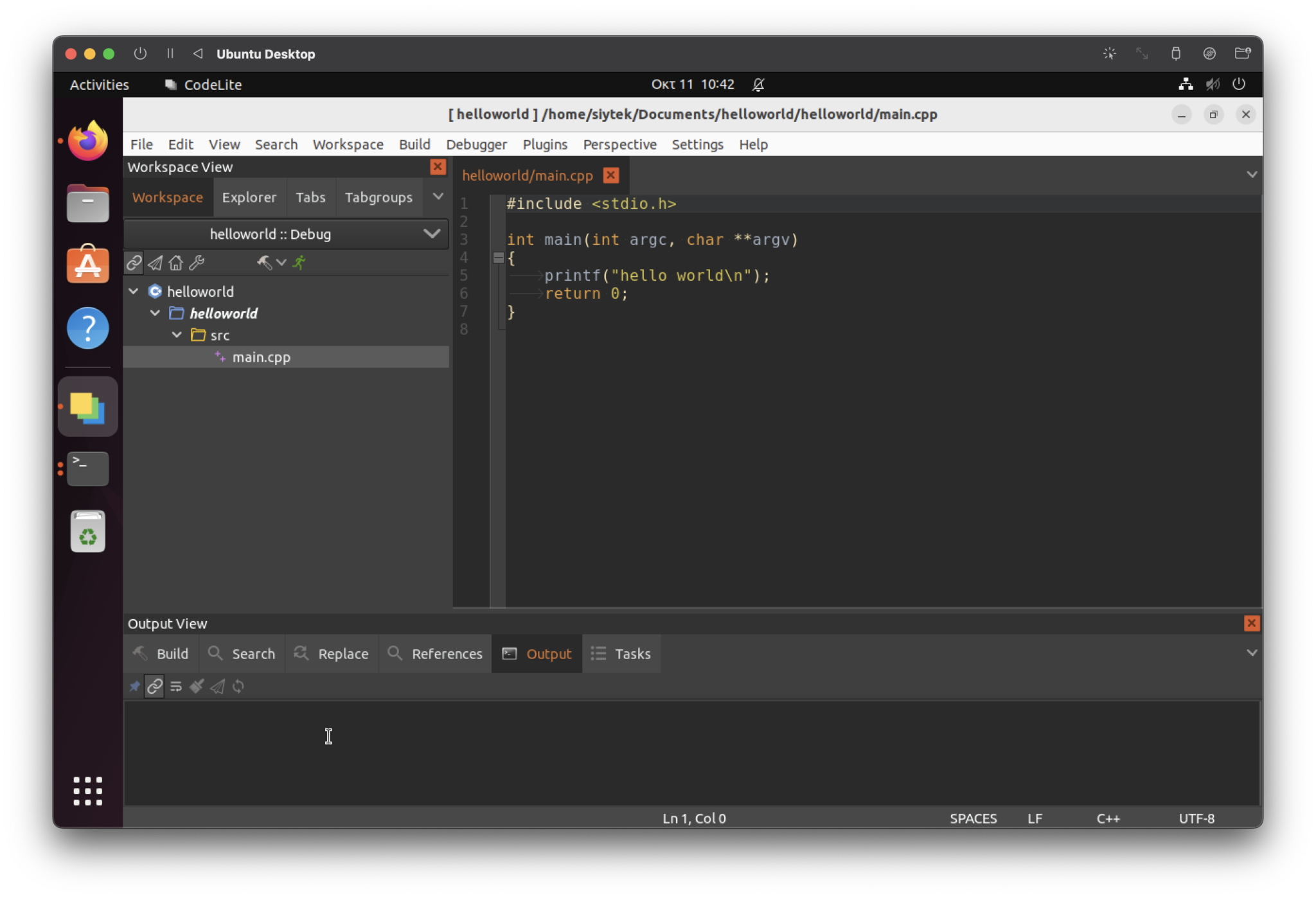The width and height of the screenshot is (1316, 898).
Task: Click UTF-8 encoding in status bar
Action: coord(1196,818)
